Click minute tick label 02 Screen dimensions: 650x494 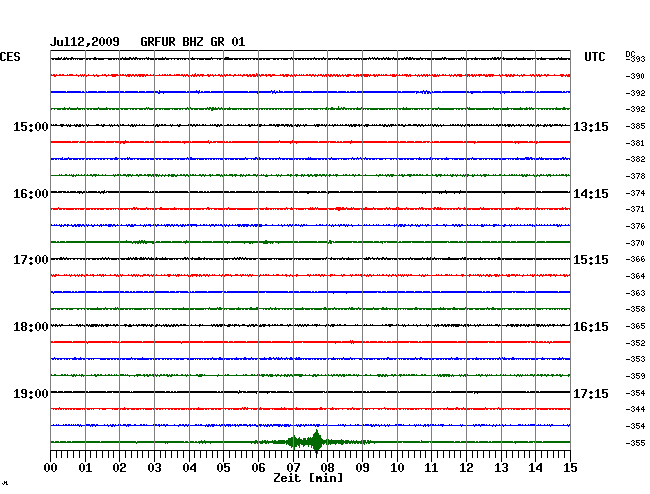click(x=119, y=467)
